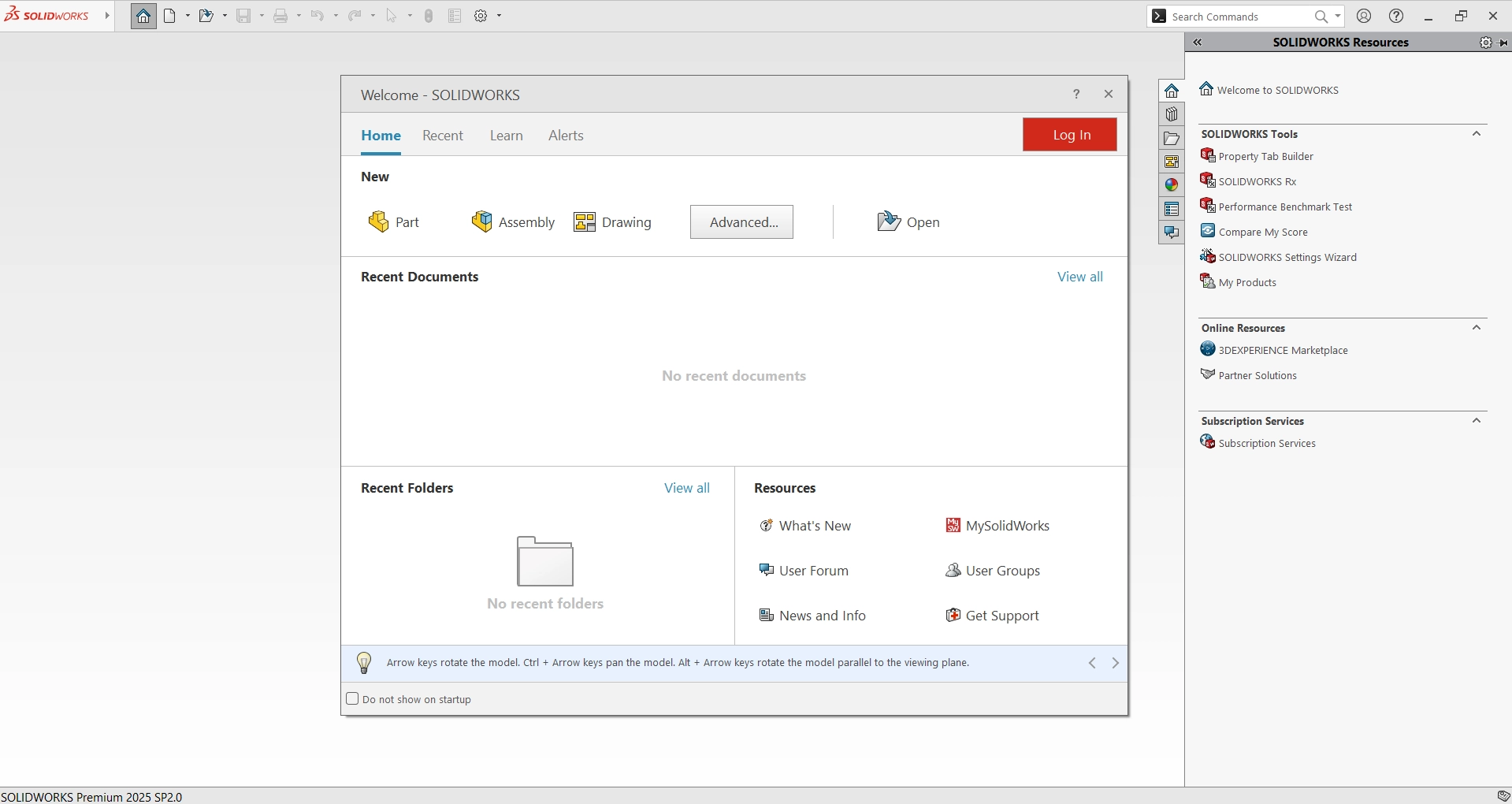Open the Open document dropdown arrow
Screen dimensions: 1512x804
(225, 16)
